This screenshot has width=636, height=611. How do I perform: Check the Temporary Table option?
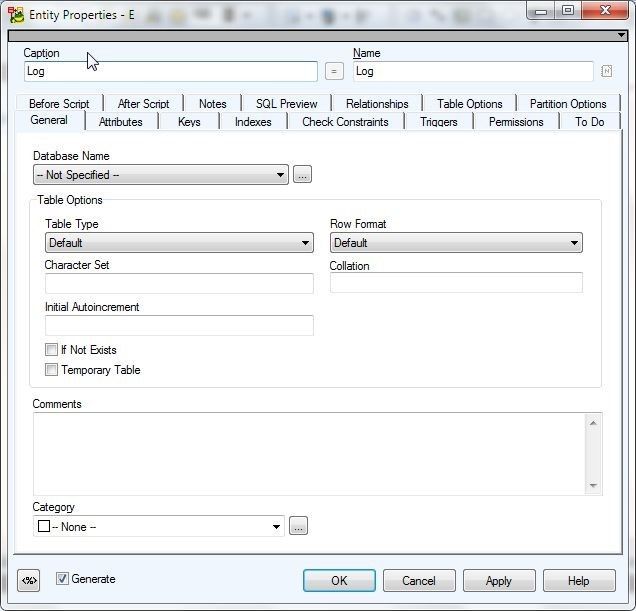tap(52, 370)
